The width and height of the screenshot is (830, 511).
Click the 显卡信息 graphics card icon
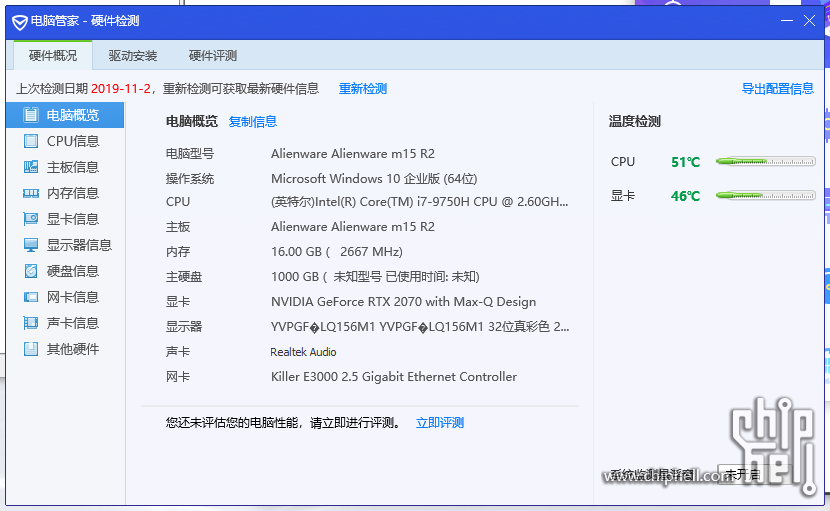pos(31,219)
